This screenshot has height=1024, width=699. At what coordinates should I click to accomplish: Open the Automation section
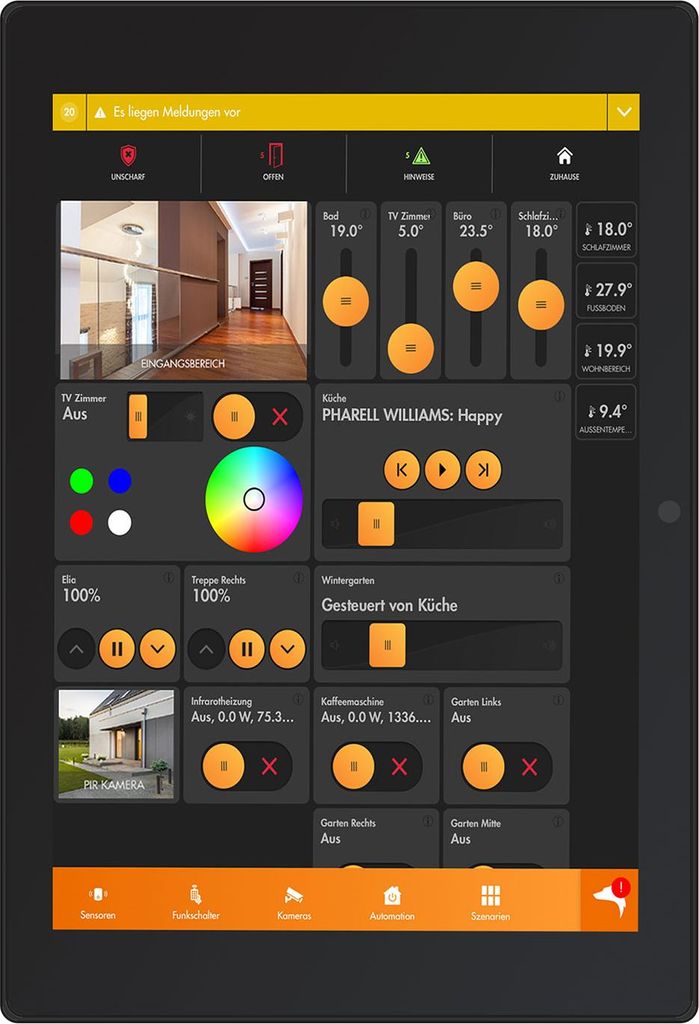pos(392,903)
